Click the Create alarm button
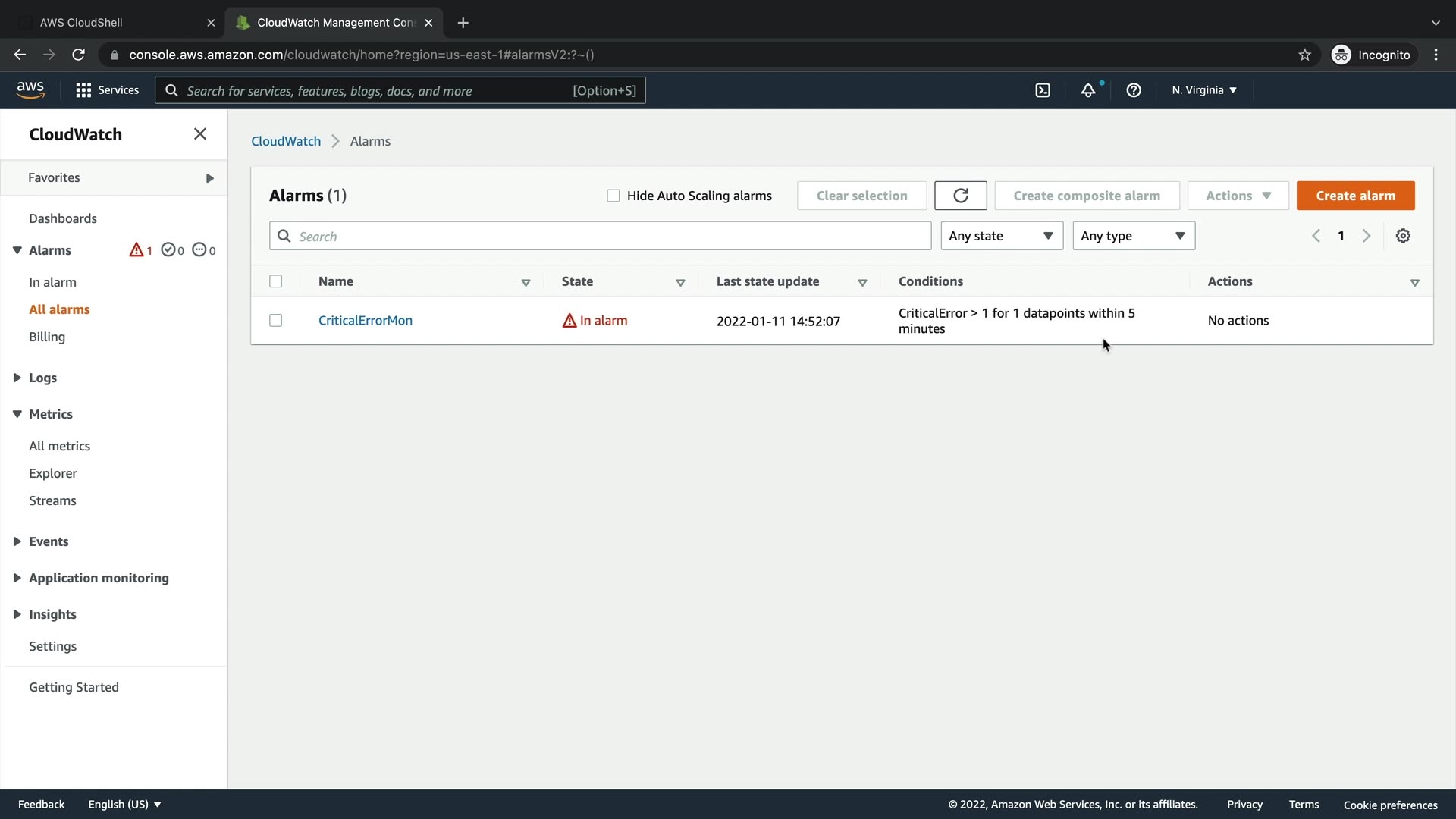1456x819 pixels. (1355, 196)
